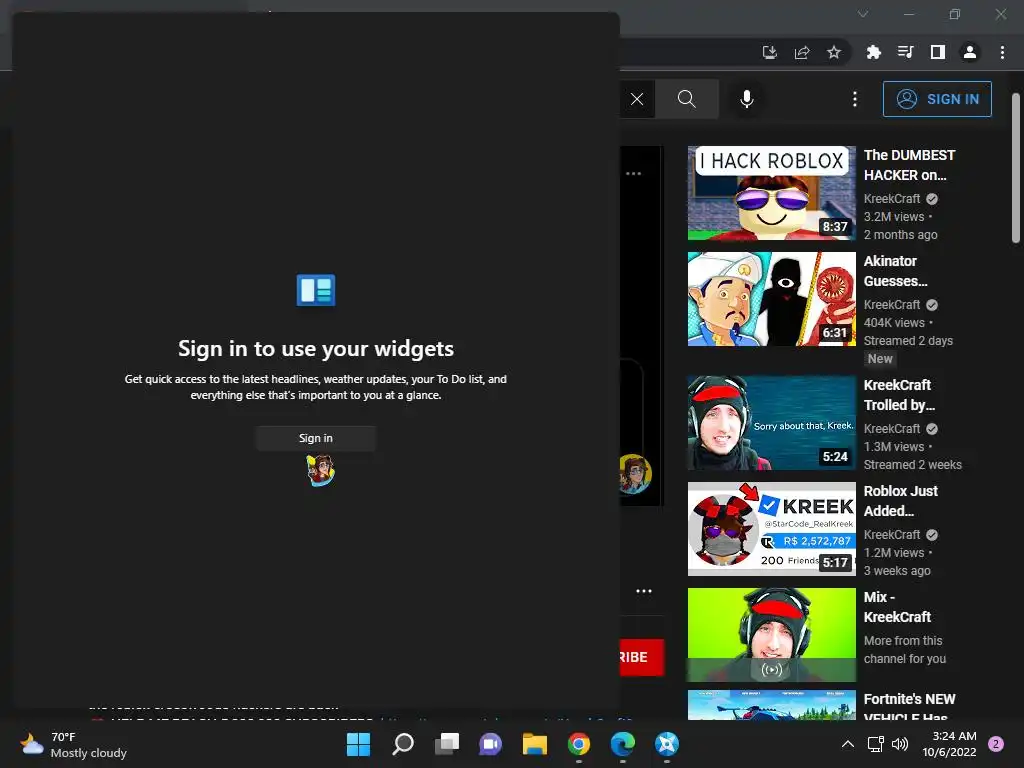Open the three-dot menu above subscribe

[x=644, y=591]
